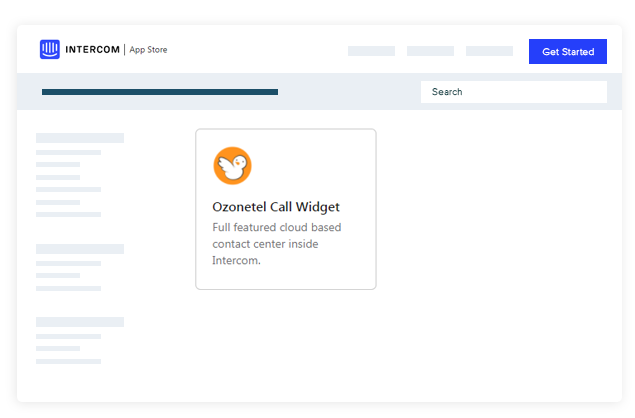
Task: Expand the second sidebar section heading placeholder
Action: pos(80,249)
